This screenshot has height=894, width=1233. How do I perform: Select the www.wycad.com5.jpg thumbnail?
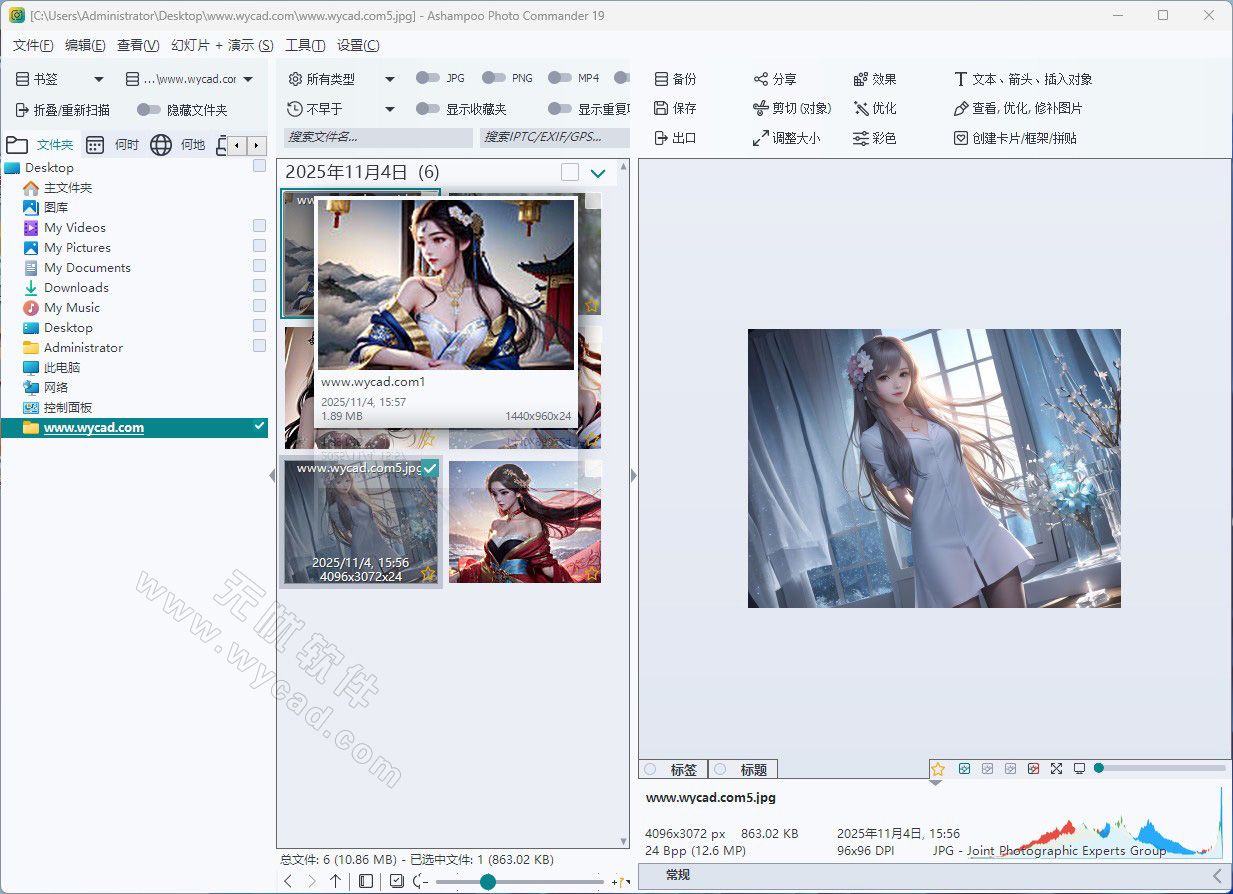coord(360,520)
